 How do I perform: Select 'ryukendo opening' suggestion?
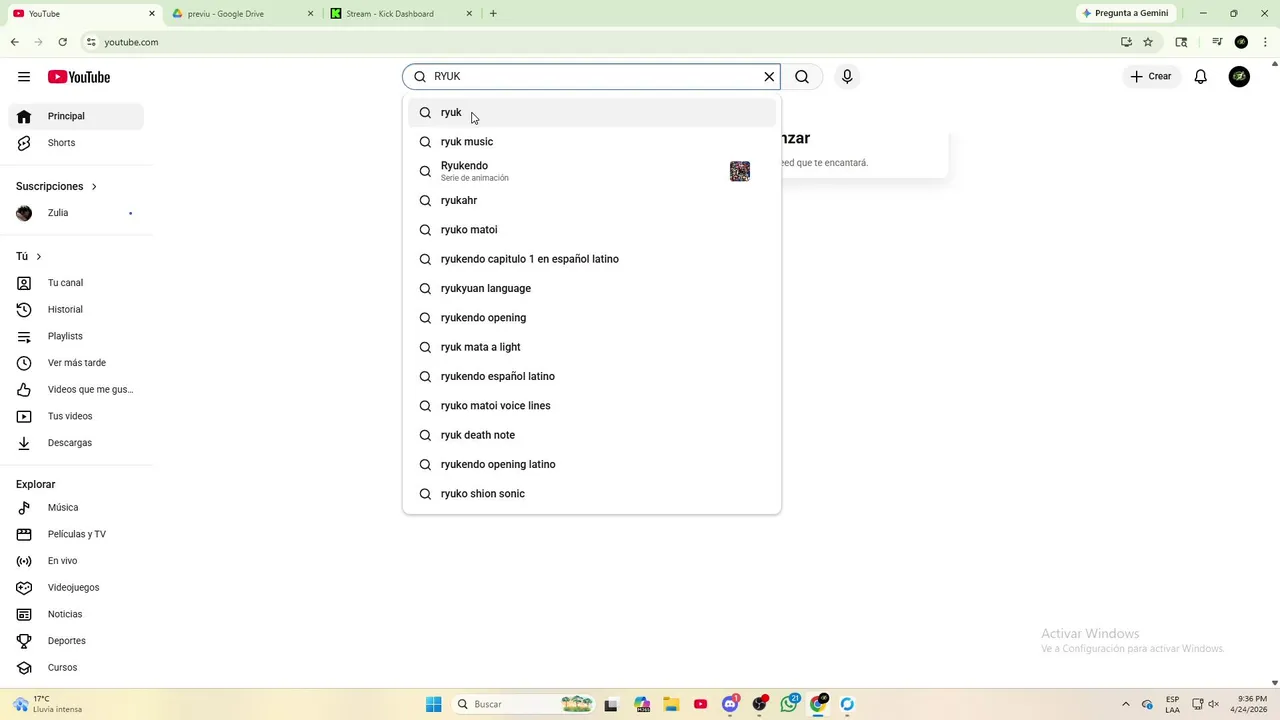click(x=592, y=318)
